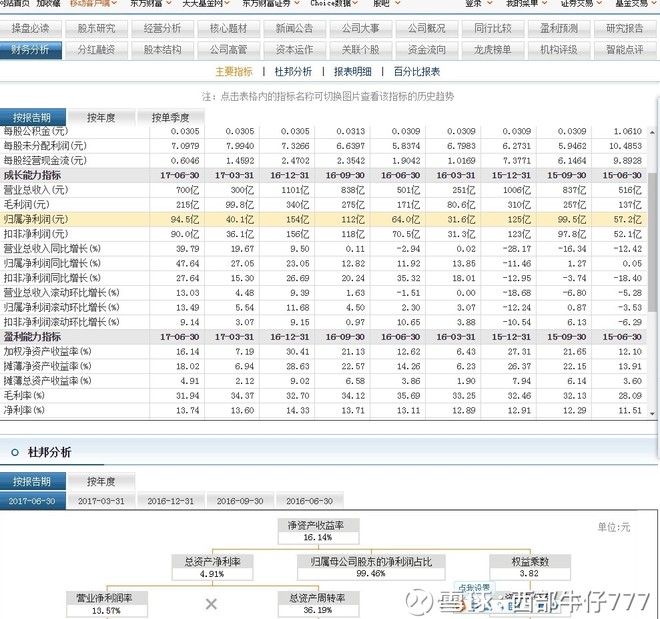660x619 pixels.
Task: Switch main indicators table to 按单季度
Action: point(170,117)
